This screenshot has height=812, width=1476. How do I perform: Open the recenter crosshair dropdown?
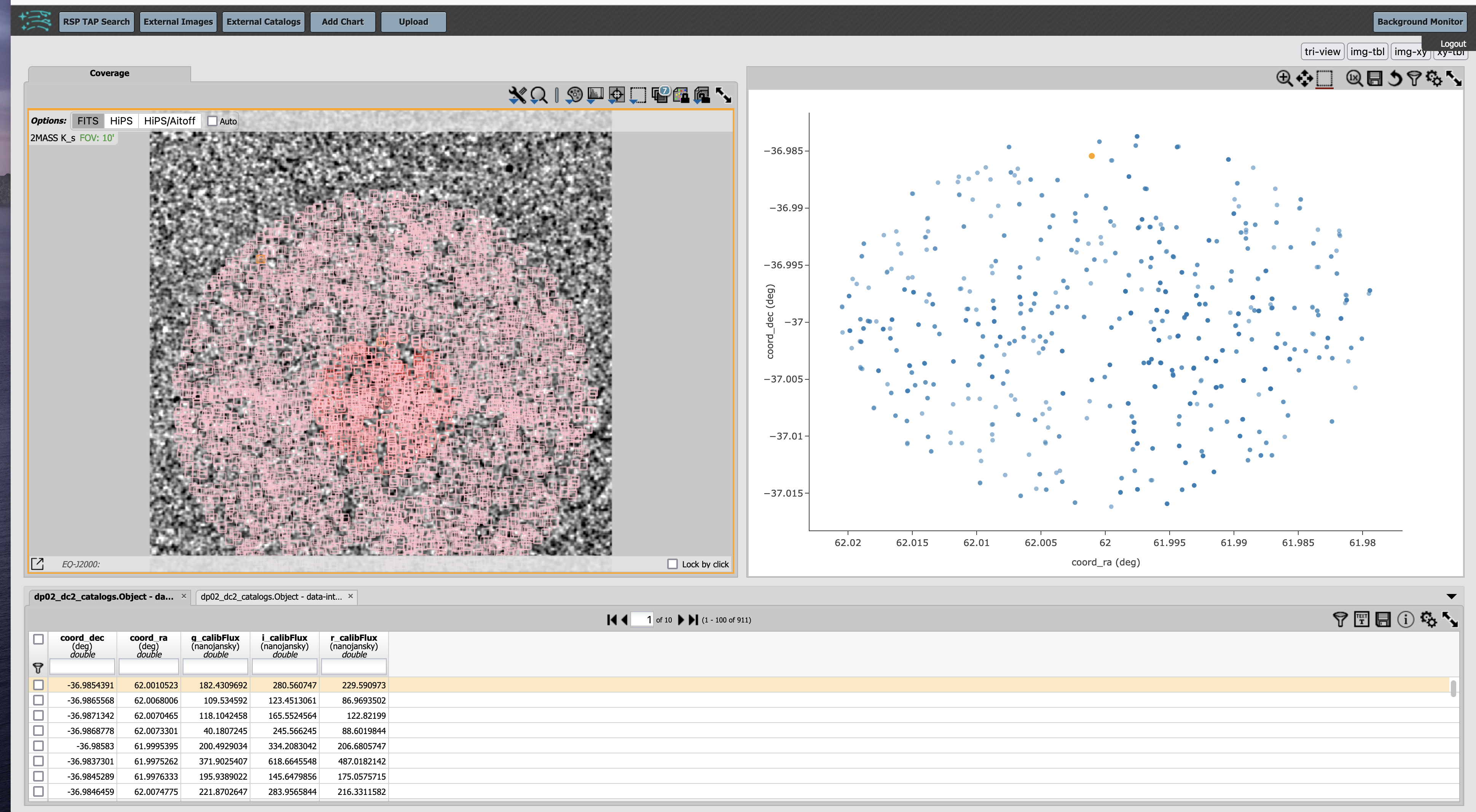(617, 95)
